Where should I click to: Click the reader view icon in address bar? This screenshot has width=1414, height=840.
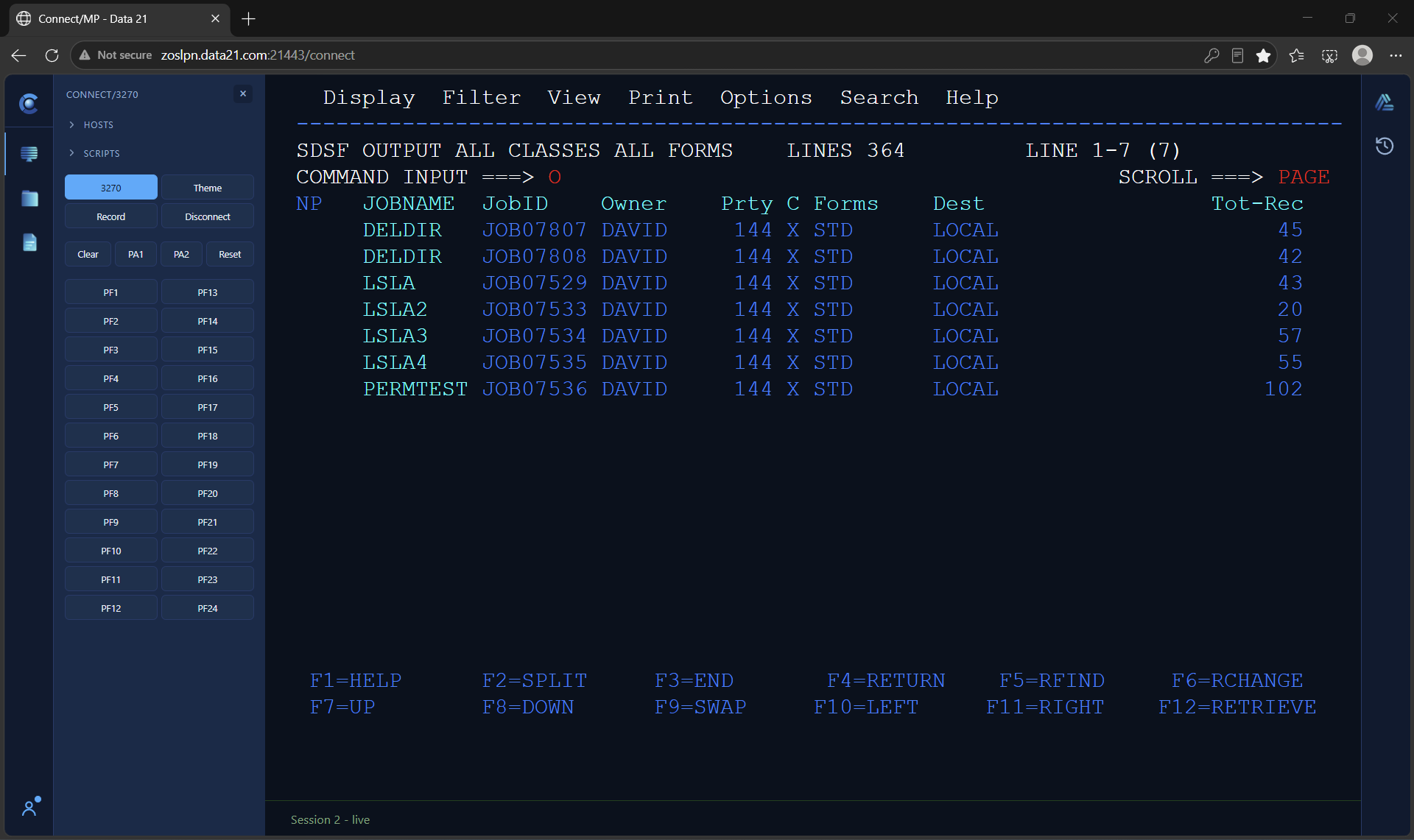1237,55
